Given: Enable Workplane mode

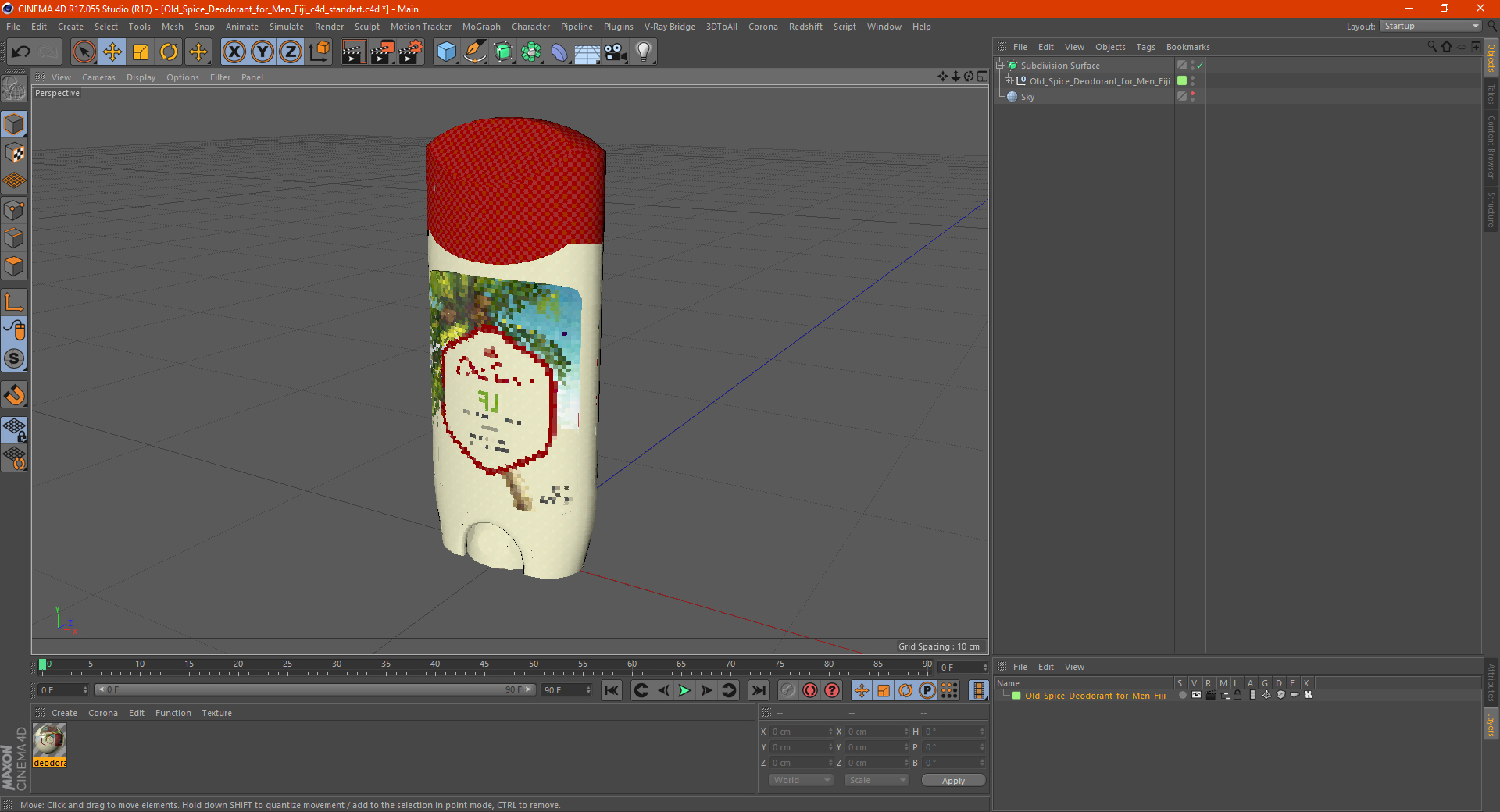Looking at the screenshot, I should [14, 181].
